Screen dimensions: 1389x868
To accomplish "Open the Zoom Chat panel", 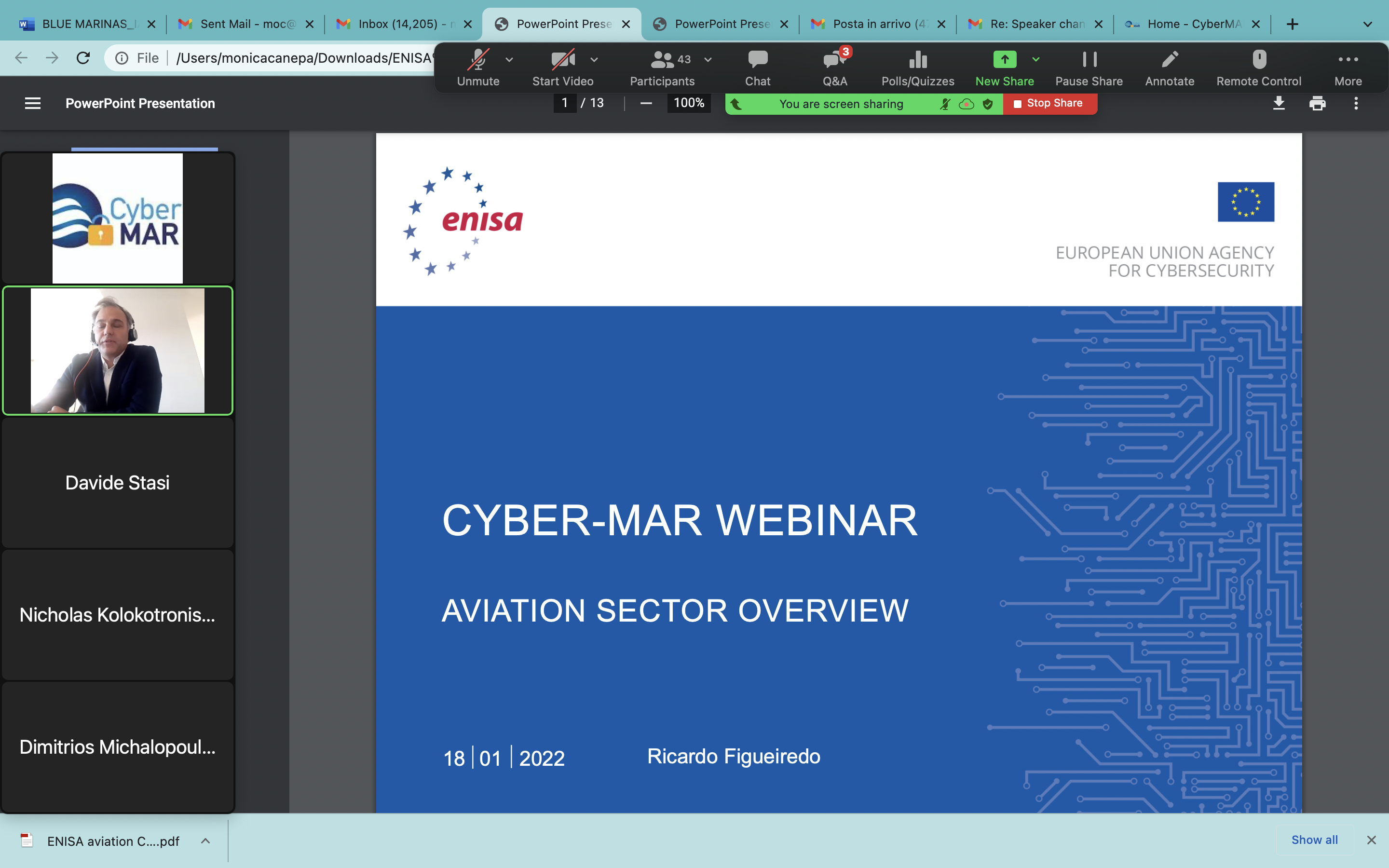I will (758, 68).
